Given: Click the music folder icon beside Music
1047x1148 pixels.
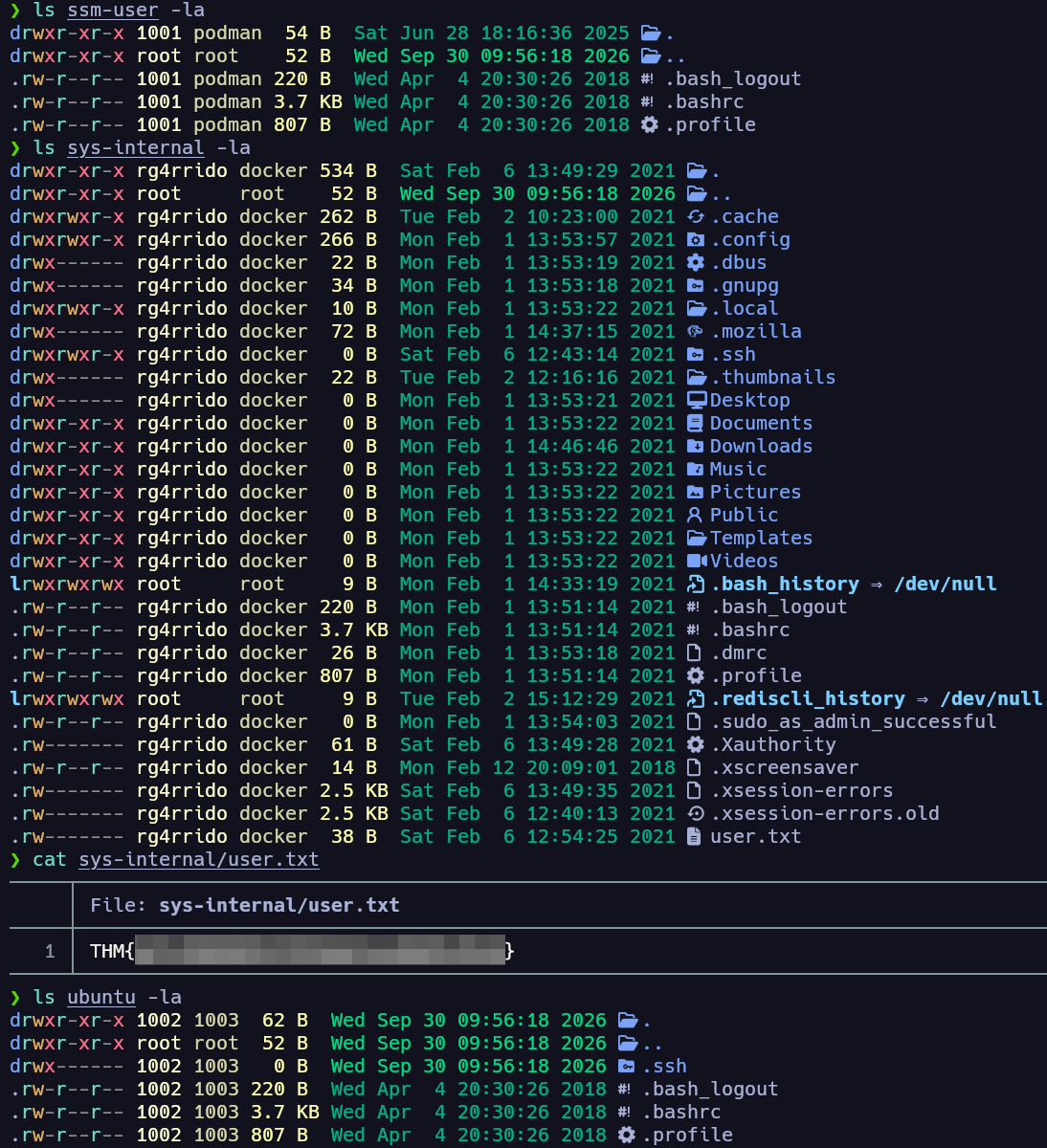Looking at the screenshot, I should pyautogui.click(x=696, y=470).
